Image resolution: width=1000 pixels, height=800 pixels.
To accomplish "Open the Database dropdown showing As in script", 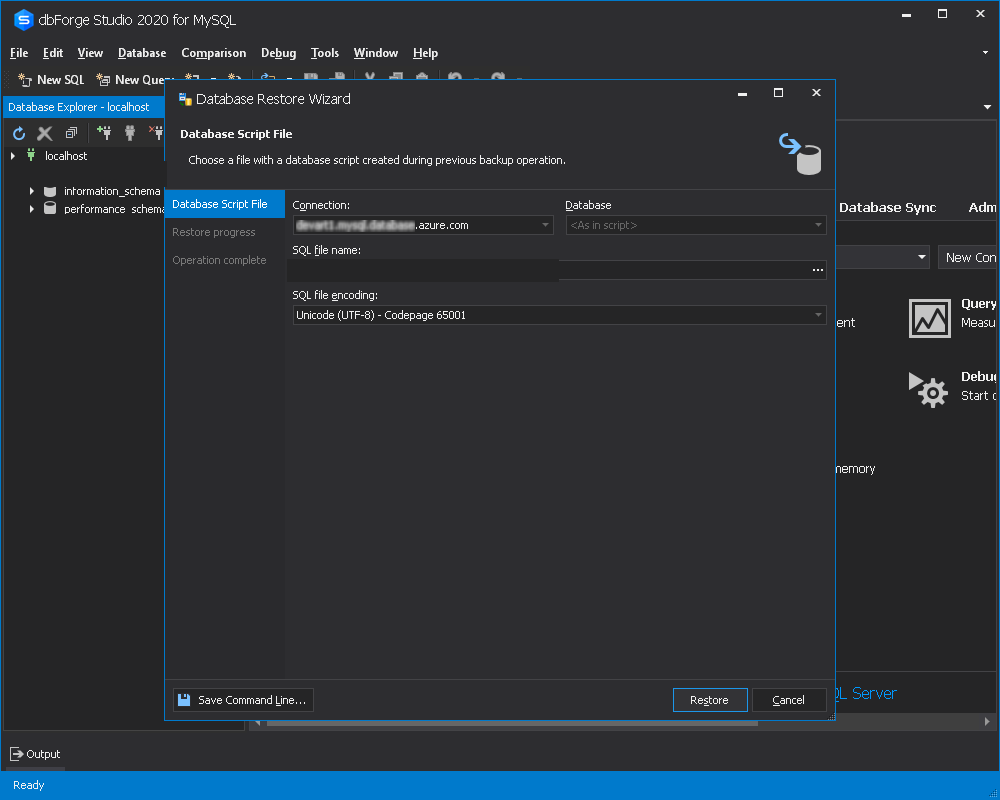I will (x=818, y=225).
